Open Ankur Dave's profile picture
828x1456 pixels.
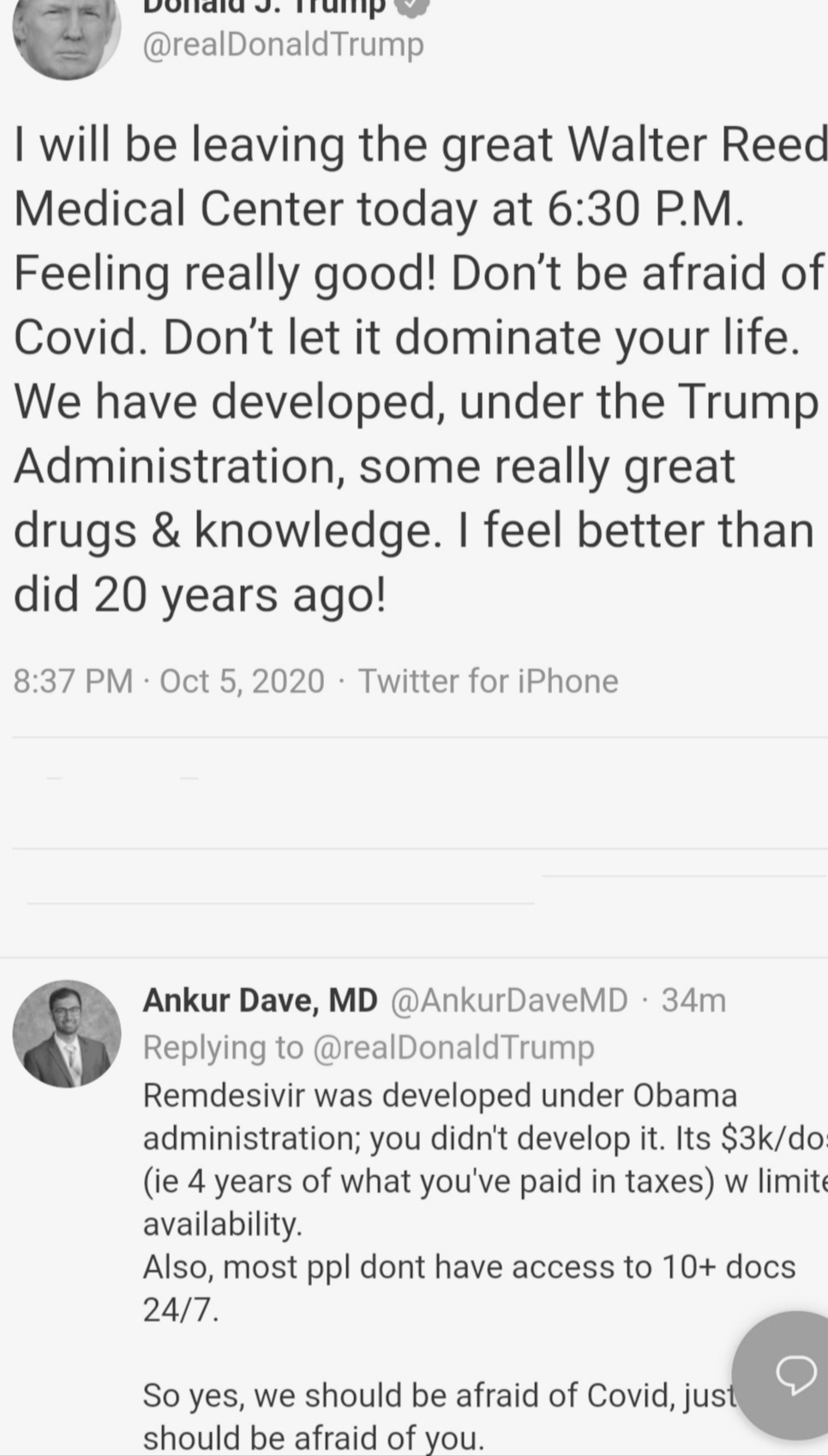(67, 1033)
